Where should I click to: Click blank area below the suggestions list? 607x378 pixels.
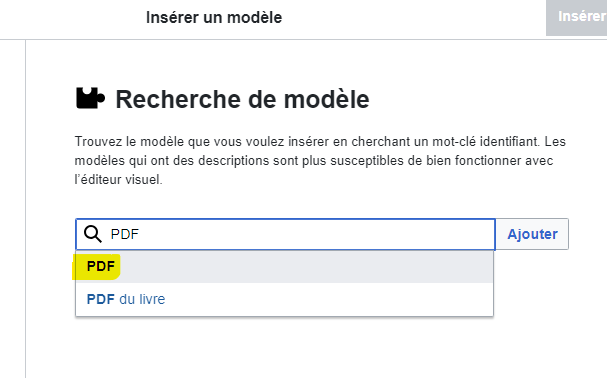285,347
